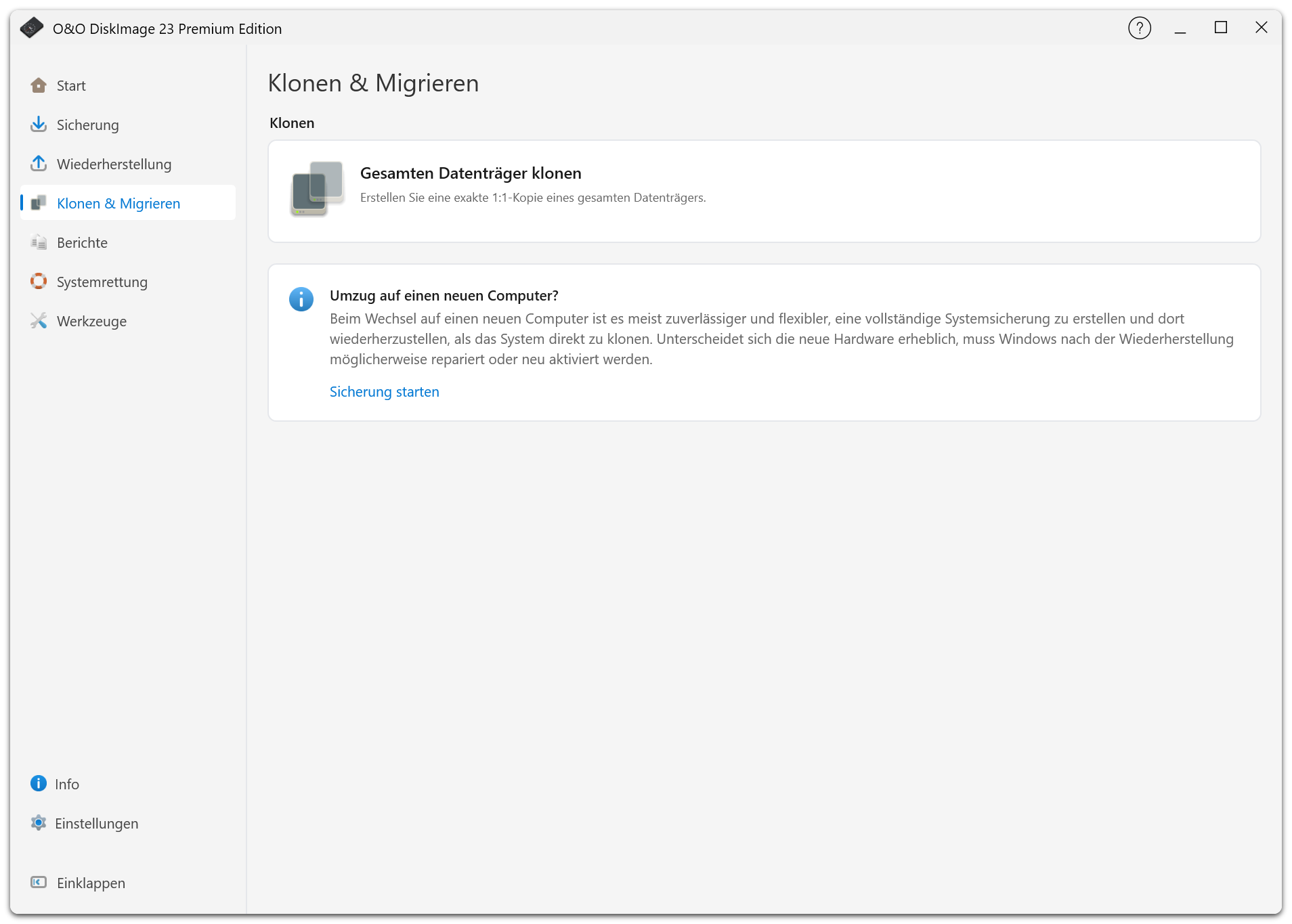1292x924 pixels.
Task: Maximize the DiskImage window
Action: (1221, 28)
